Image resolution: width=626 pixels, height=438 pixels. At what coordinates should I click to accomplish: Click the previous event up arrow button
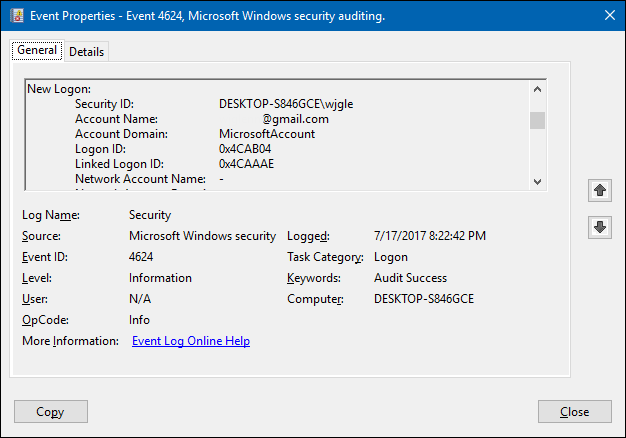coord(600,189)
